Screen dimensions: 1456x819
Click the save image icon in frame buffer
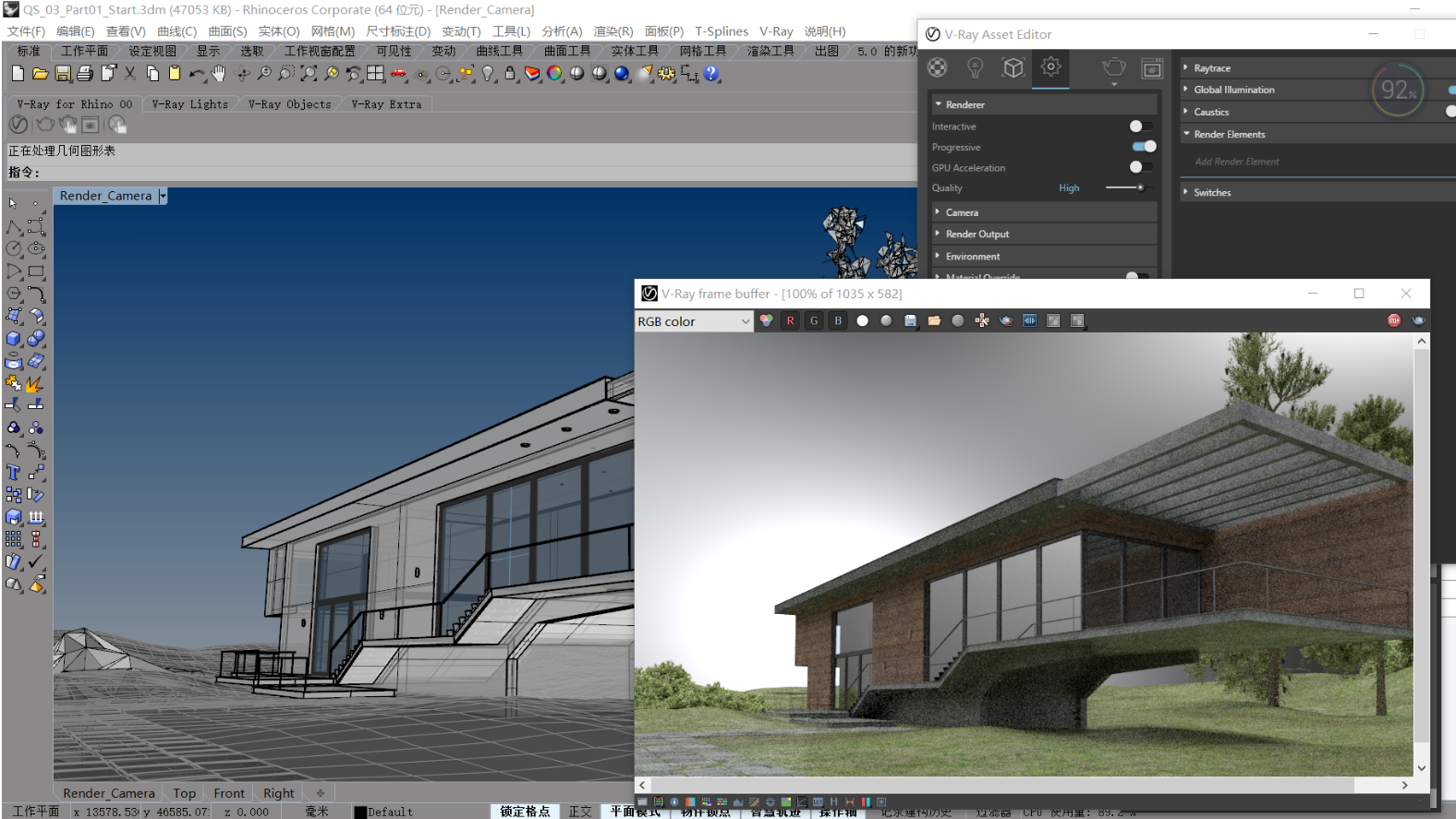point(910,320)
